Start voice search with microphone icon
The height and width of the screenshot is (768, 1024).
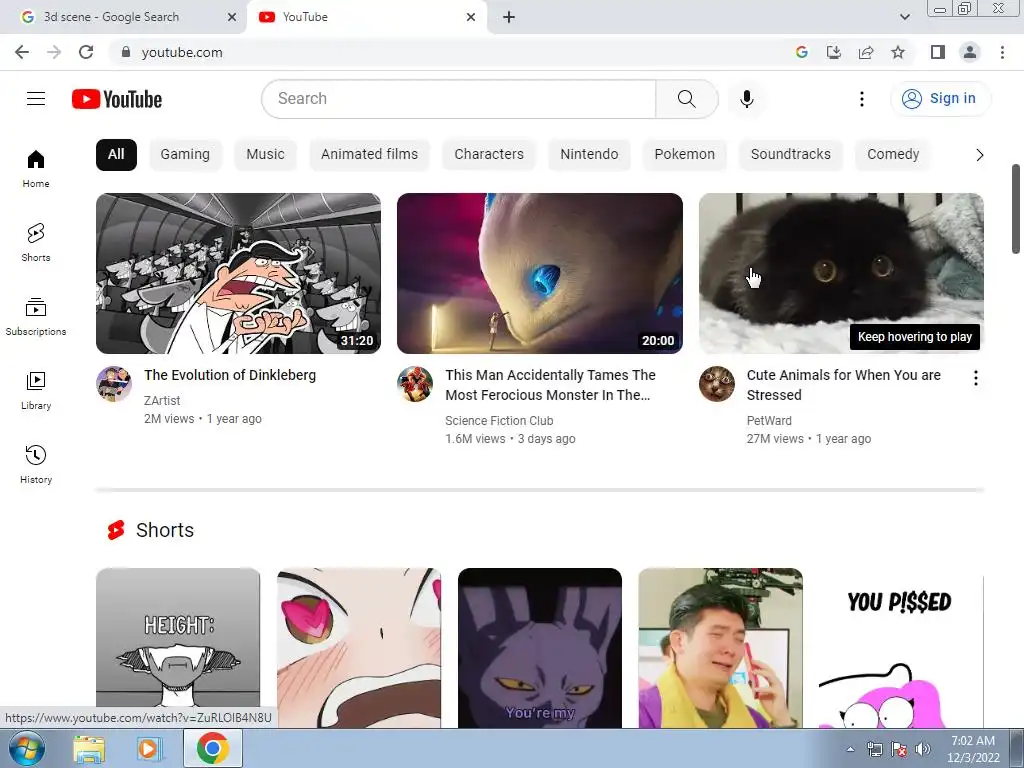click(747, 99)
